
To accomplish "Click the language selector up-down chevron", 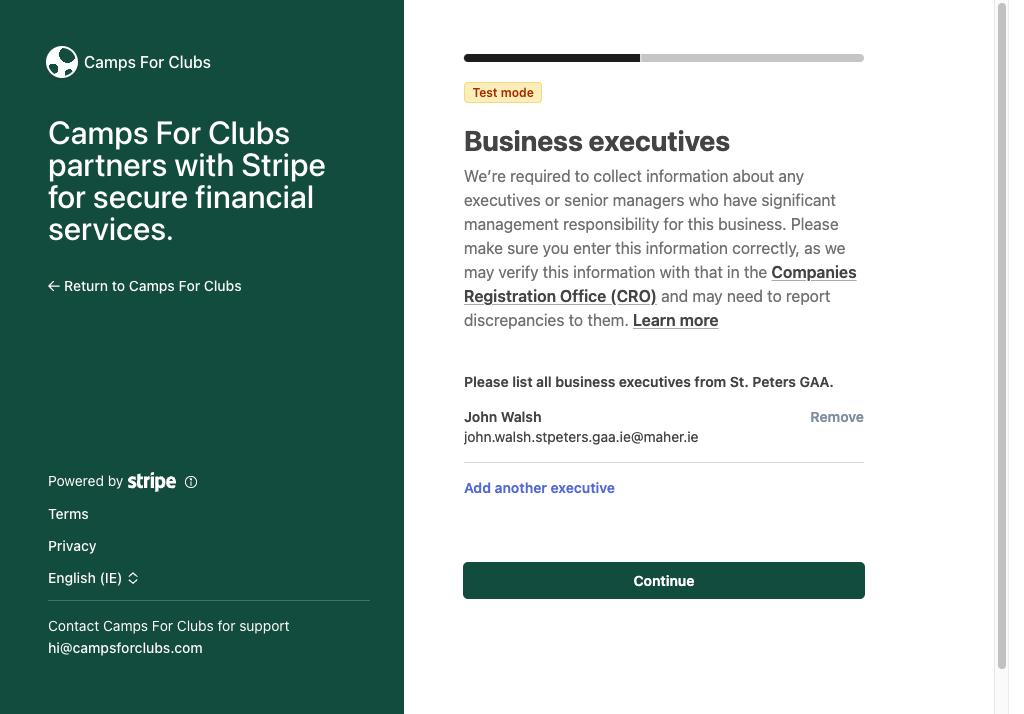I will (133, 578).
